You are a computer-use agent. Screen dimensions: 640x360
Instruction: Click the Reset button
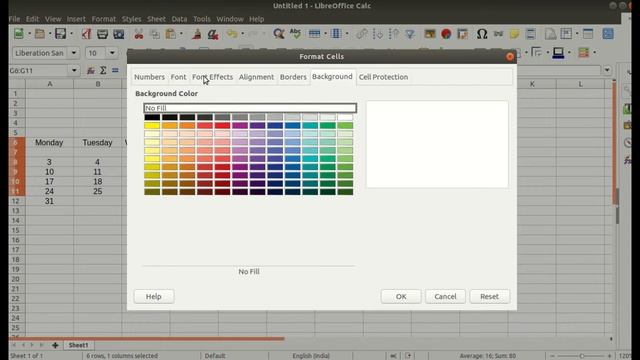489,297
